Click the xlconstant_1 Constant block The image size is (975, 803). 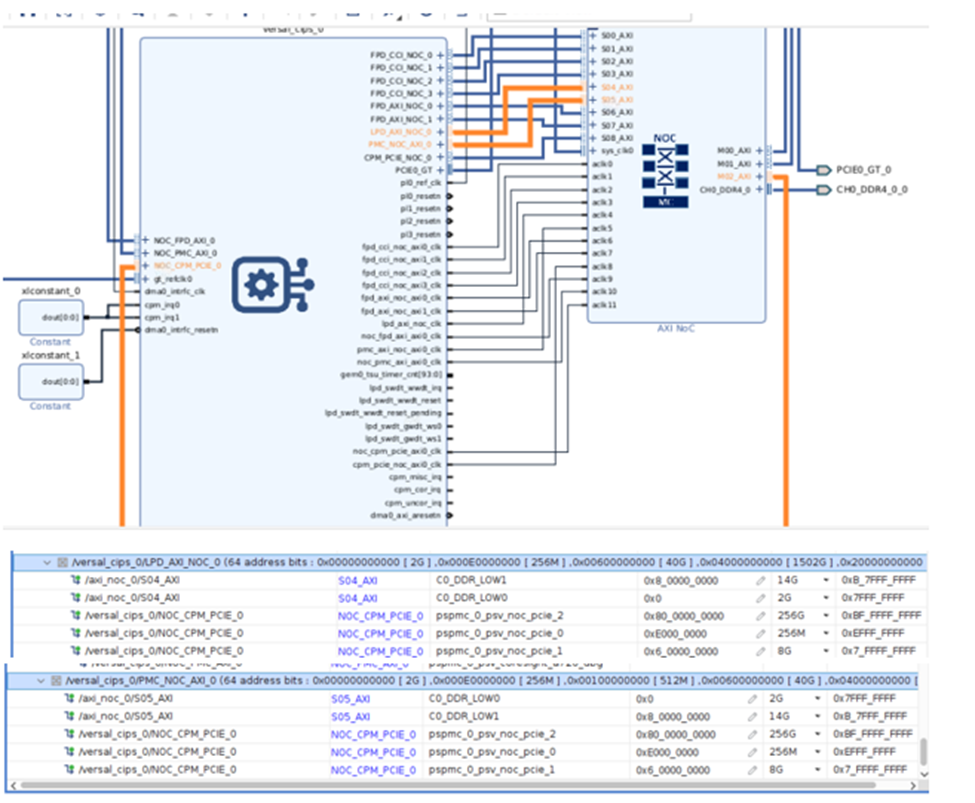pos(50,381)
